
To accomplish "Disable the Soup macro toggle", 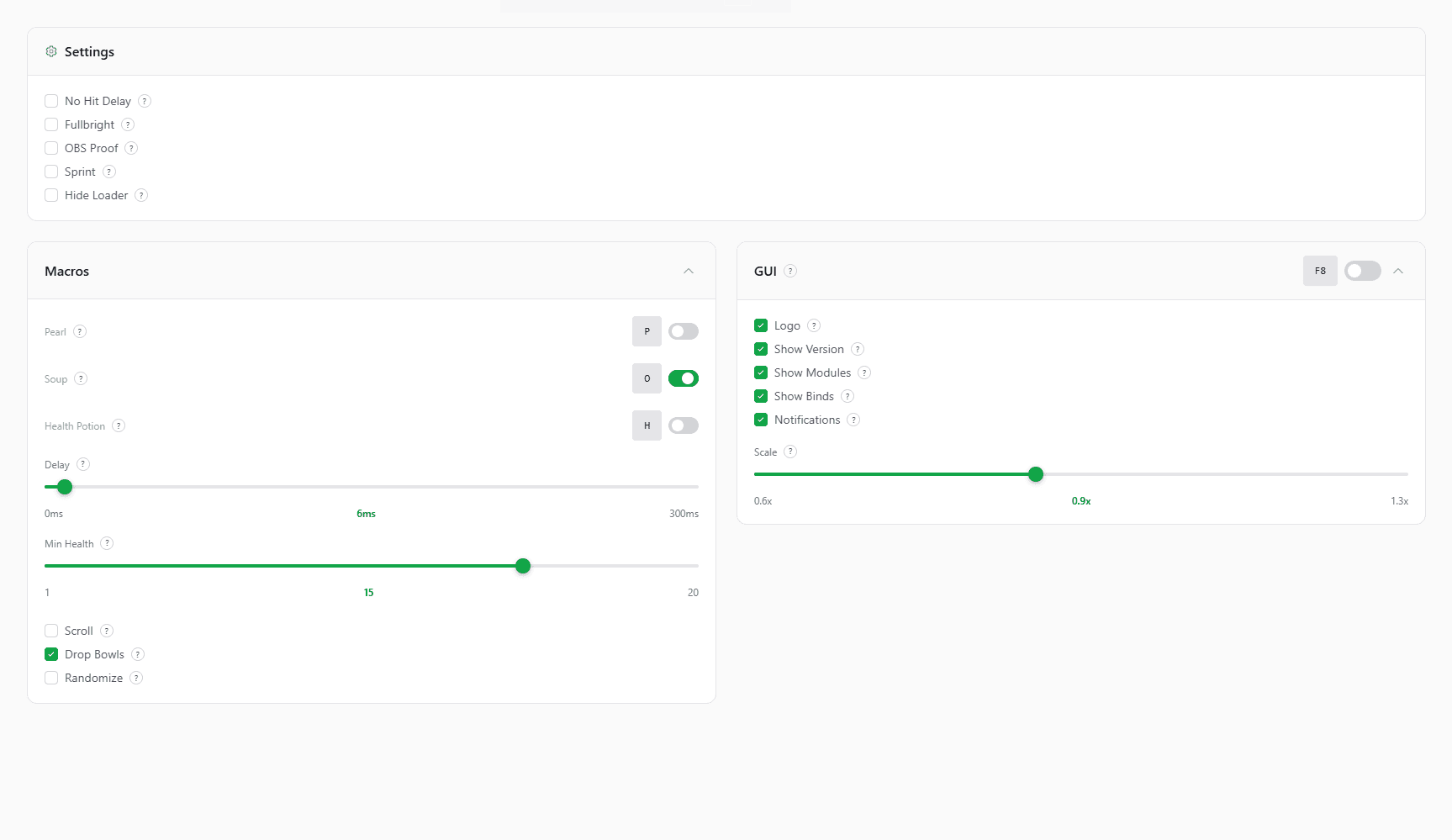I will click(683, 378).
